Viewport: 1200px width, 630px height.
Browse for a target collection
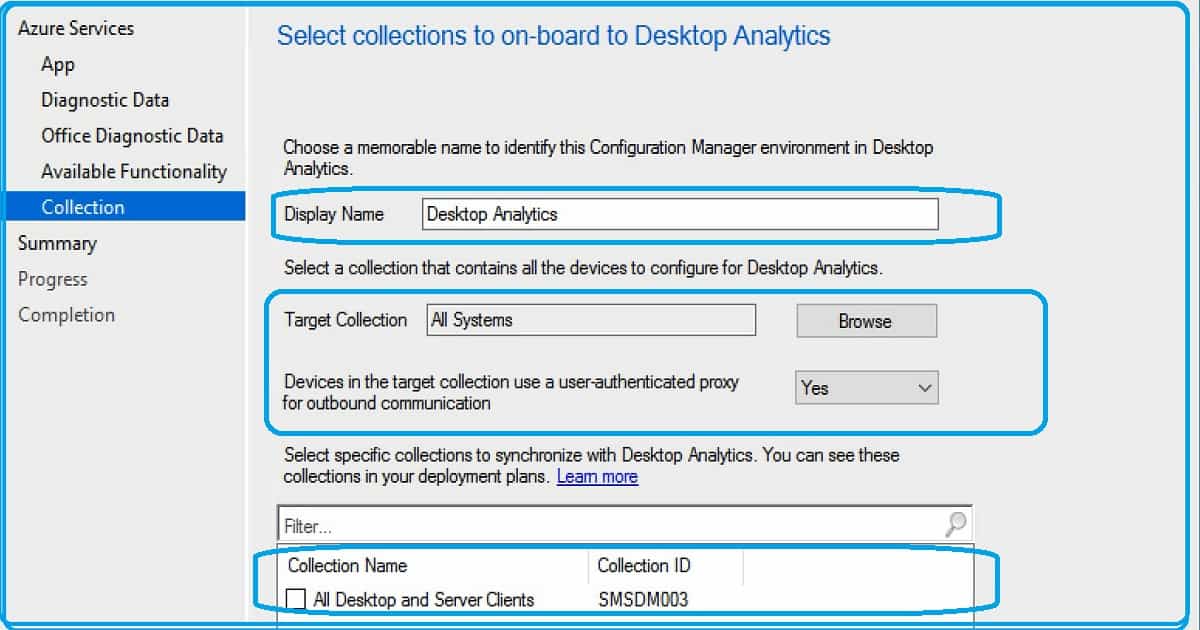pos(866,321)
